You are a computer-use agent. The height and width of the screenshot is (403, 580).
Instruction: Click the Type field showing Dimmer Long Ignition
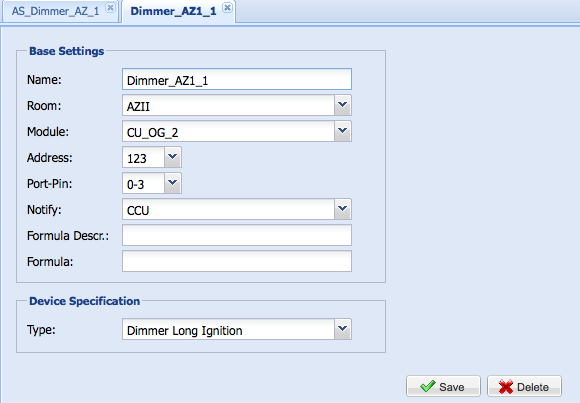coord(228,329)
